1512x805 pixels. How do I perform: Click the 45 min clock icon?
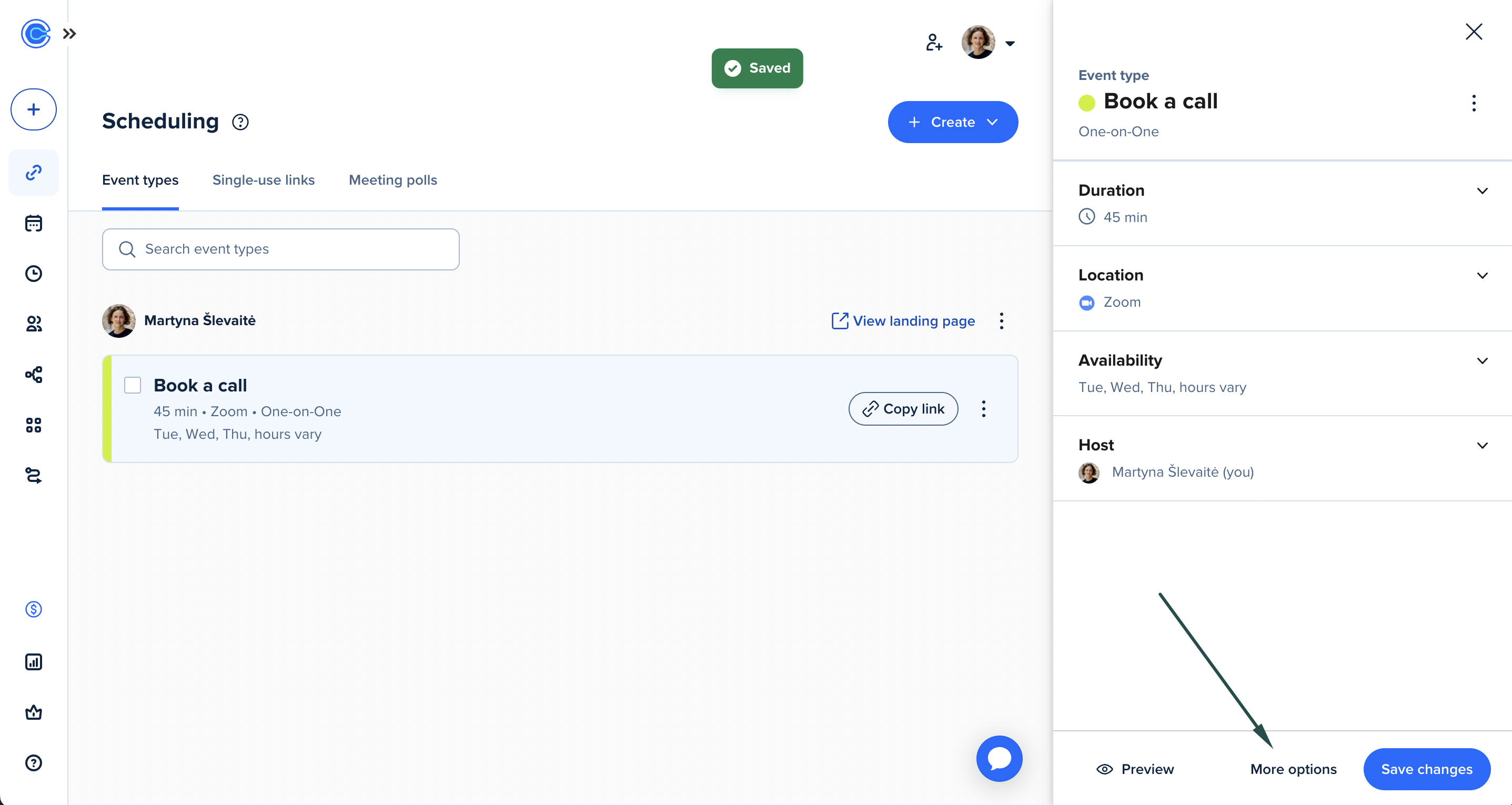pos(1087,217)
